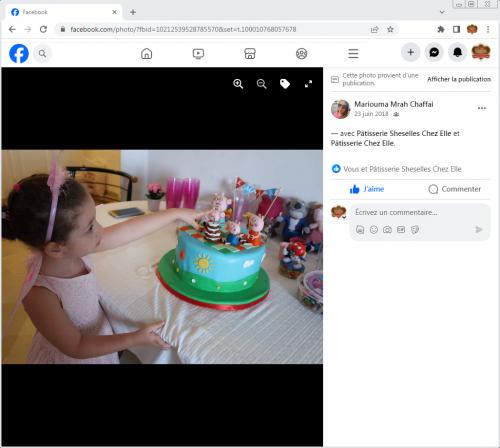
Task: Open browser extensions puzzle icon
Action: 441,29
